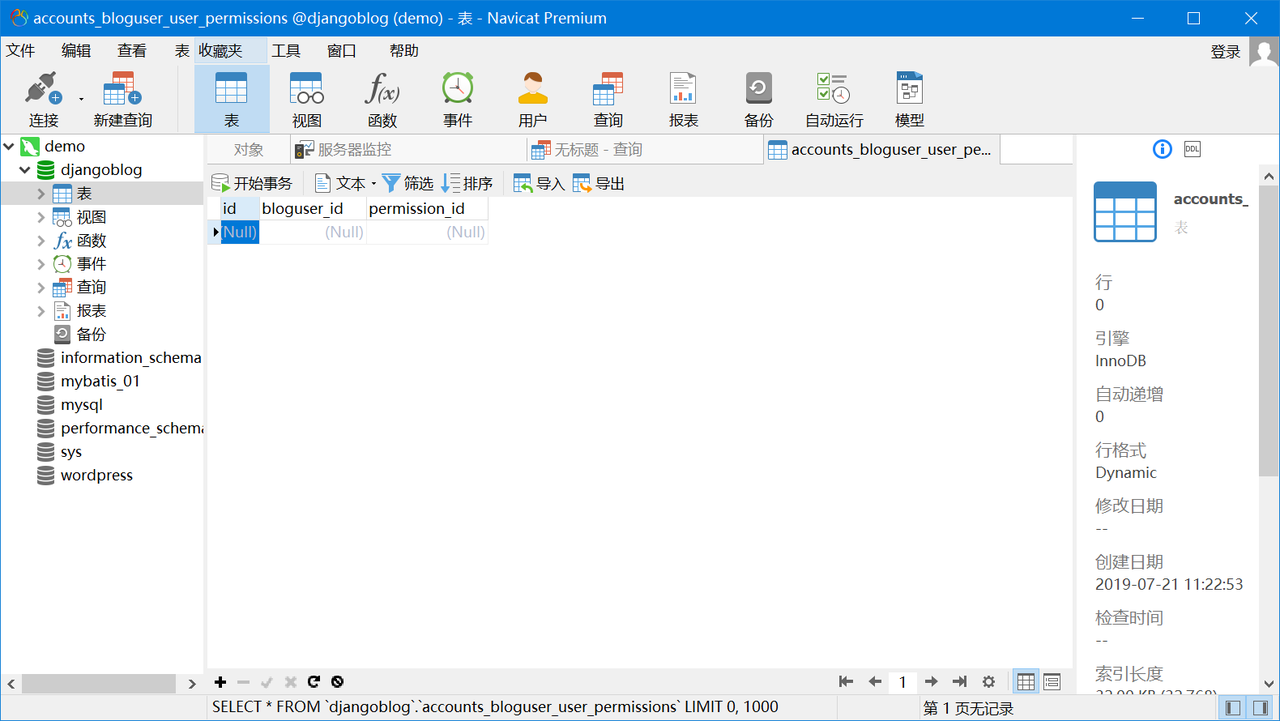The image size is (1280, 721).
Task: Switch to grid view at bottom
Action: [x=1026, y=682]
